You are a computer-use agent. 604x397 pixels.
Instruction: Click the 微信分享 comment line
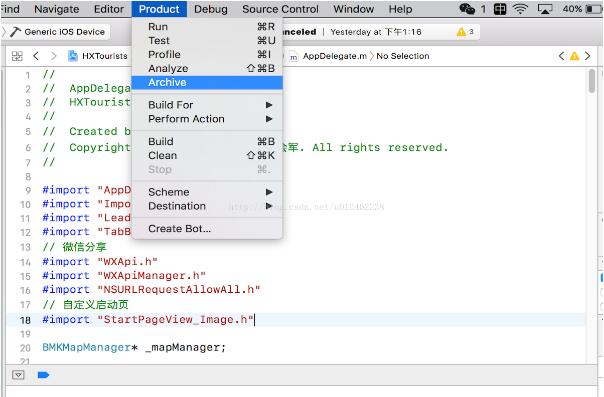click(74, 247)
